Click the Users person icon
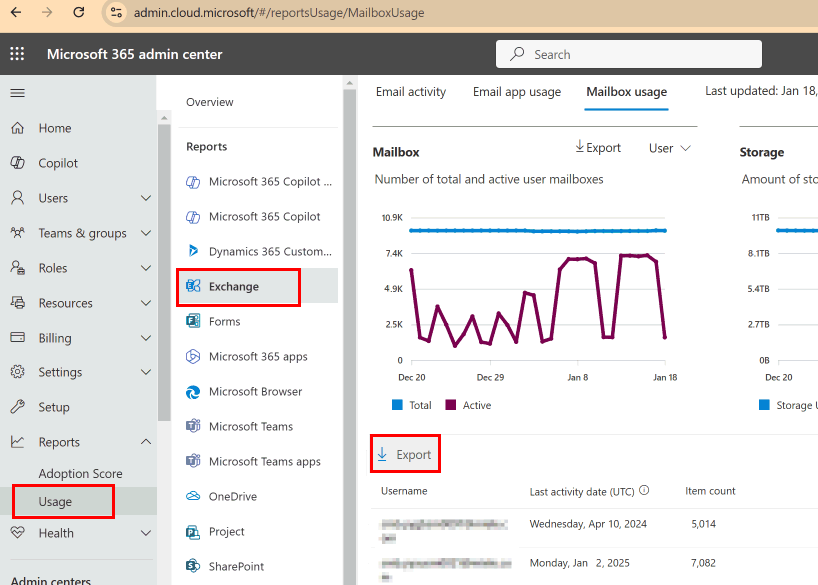This screenshot has width=818, height=585. pyautogui.click(x=18, y=198)
